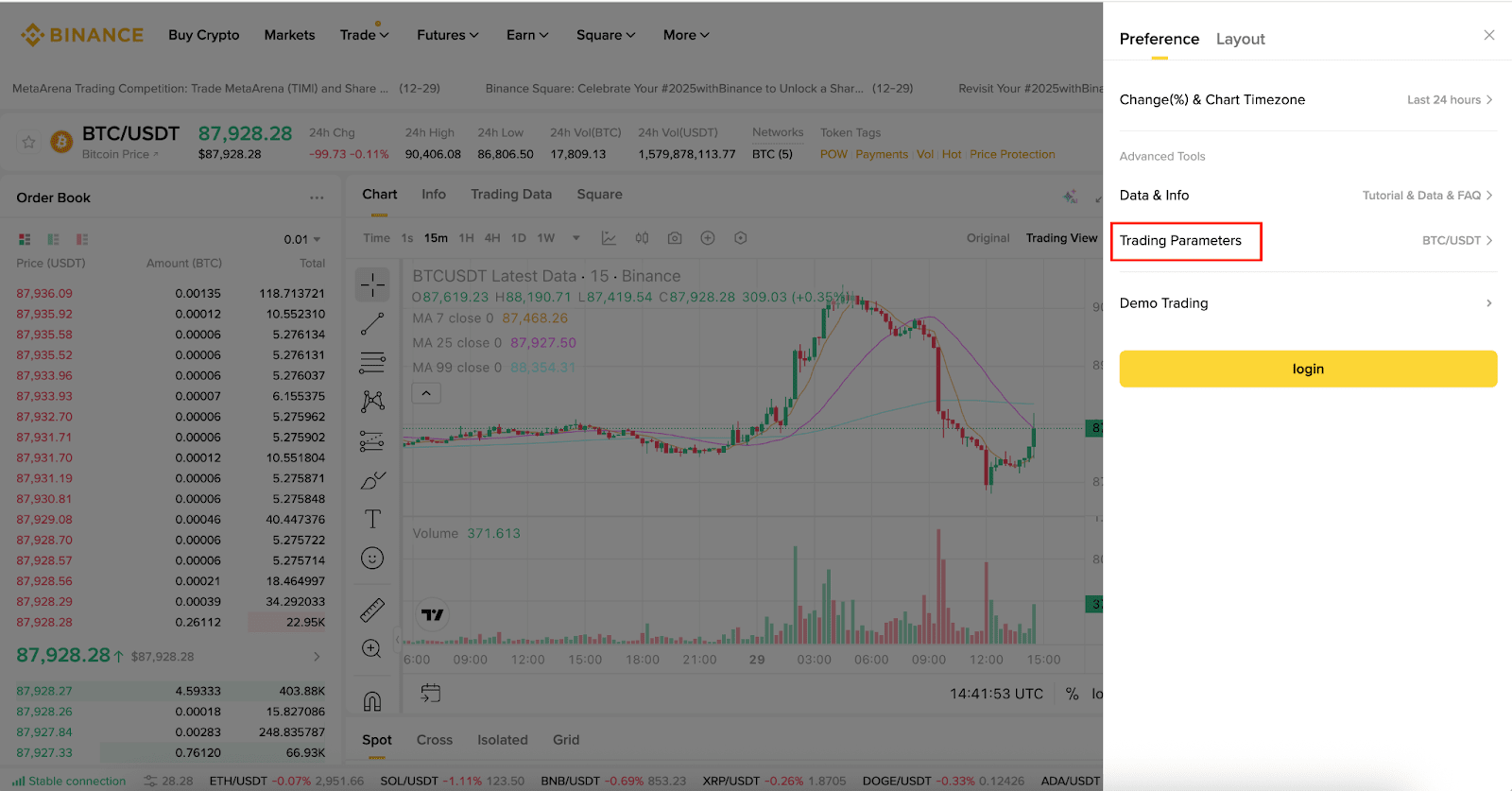The width and height of the screenshot is (1512, 791).
Task: Select the text annotation tool
Action: (372, 518)
